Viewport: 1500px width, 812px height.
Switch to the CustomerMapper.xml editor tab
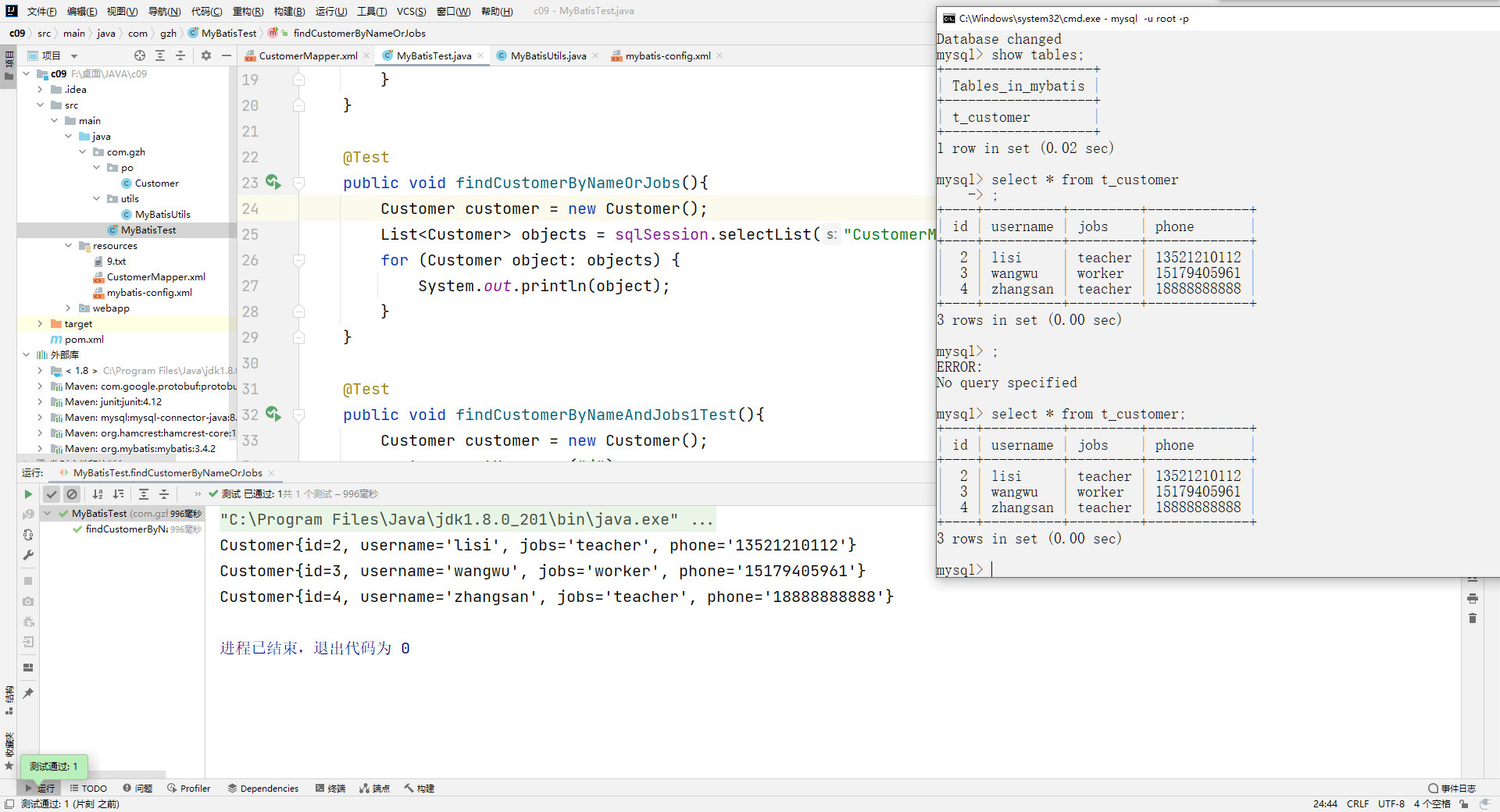[308, 55]
